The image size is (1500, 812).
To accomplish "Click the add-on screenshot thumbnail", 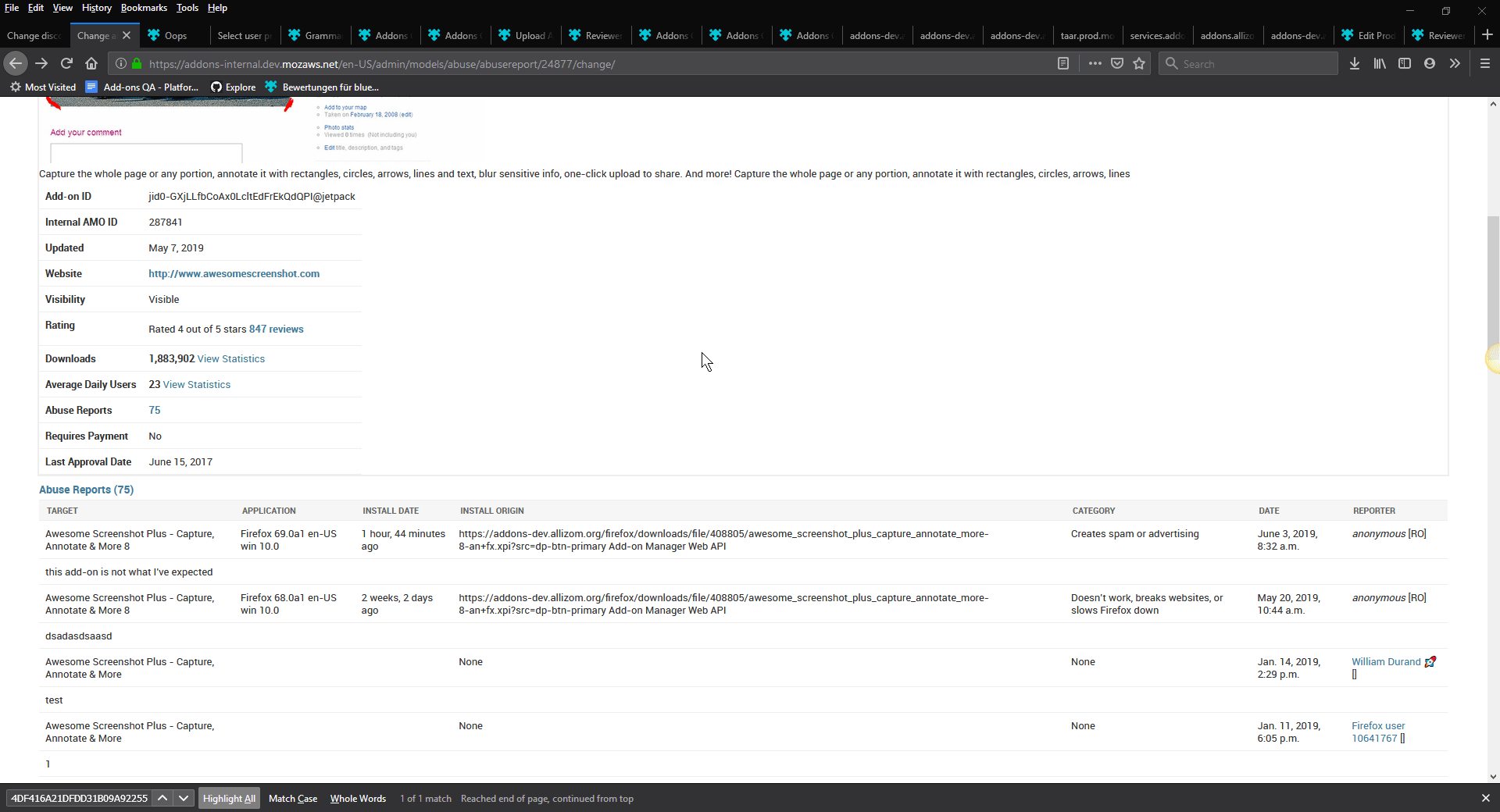I will (262, 130).
